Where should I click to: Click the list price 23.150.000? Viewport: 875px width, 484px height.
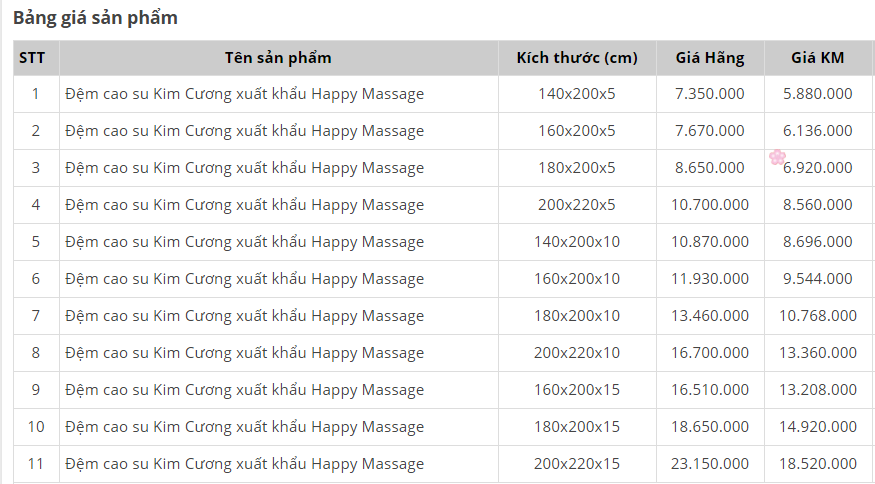[x=710, y=464]
